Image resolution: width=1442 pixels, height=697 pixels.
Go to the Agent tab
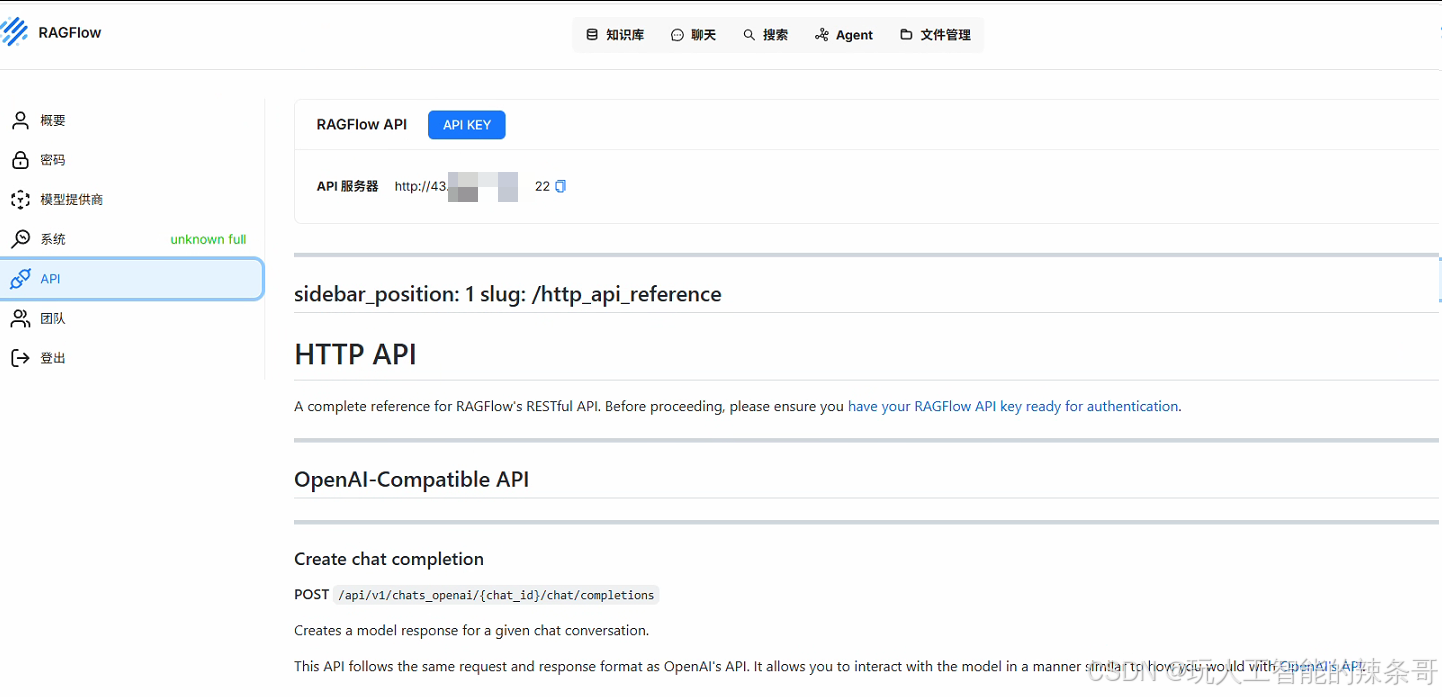click(x=844, y=35)
